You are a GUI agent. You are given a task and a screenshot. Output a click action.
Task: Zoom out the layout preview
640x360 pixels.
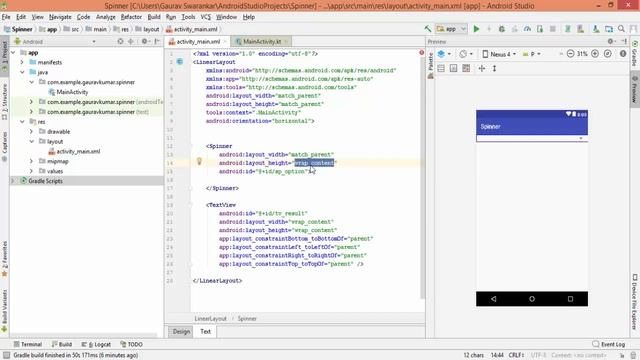[570, 54]
